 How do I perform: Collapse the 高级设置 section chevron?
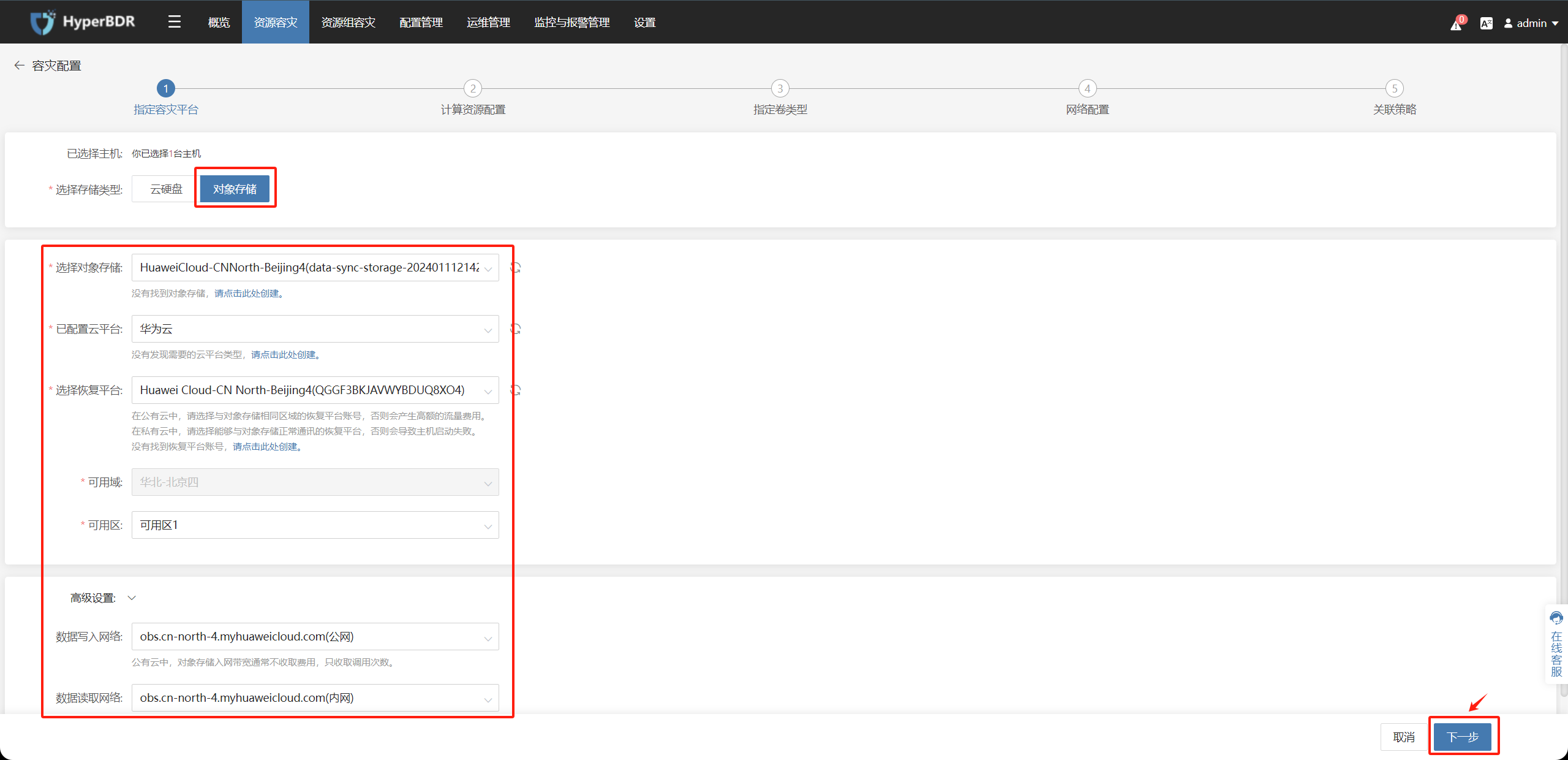[132, 598]
